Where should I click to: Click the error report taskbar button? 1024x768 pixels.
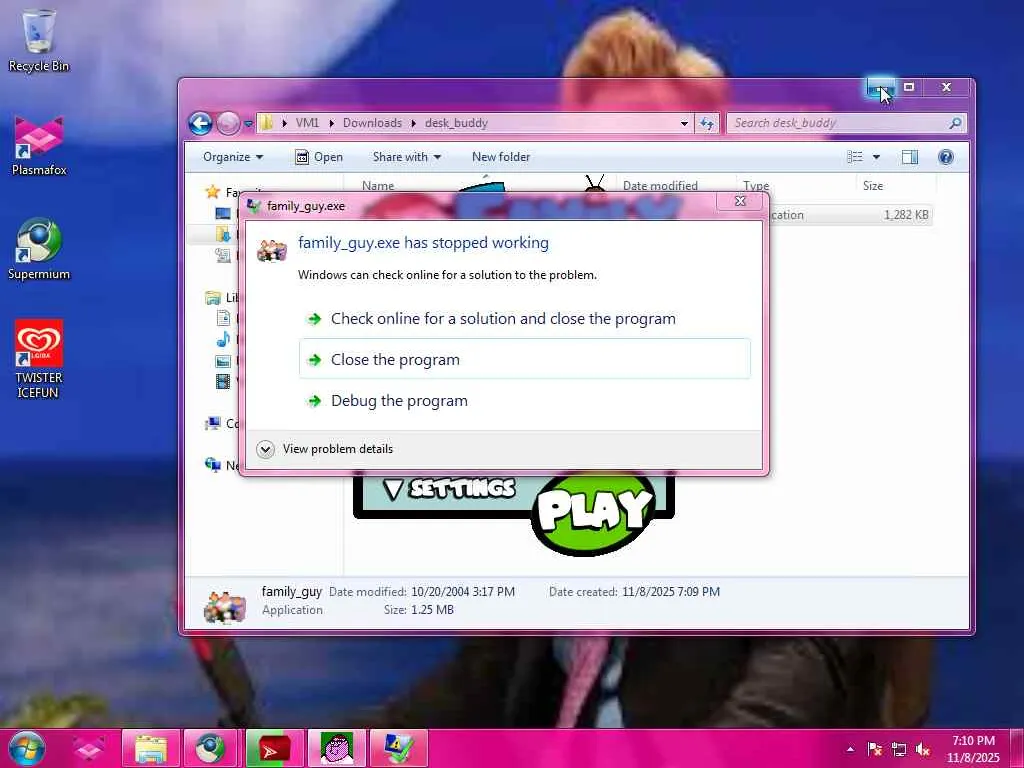click(x=398, y=748)
